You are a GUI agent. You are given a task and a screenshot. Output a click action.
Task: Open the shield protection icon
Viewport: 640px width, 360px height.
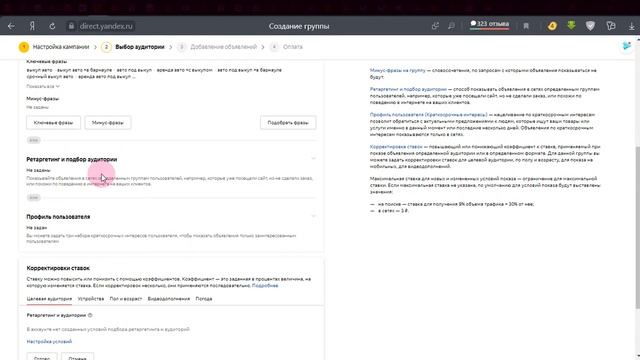point(590,26)
